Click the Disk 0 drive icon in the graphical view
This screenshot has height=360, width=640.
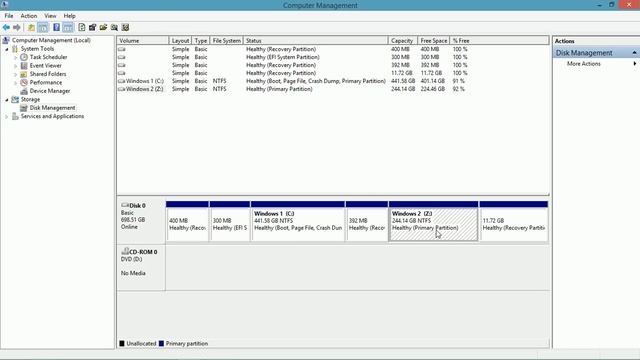pos(125,205)
